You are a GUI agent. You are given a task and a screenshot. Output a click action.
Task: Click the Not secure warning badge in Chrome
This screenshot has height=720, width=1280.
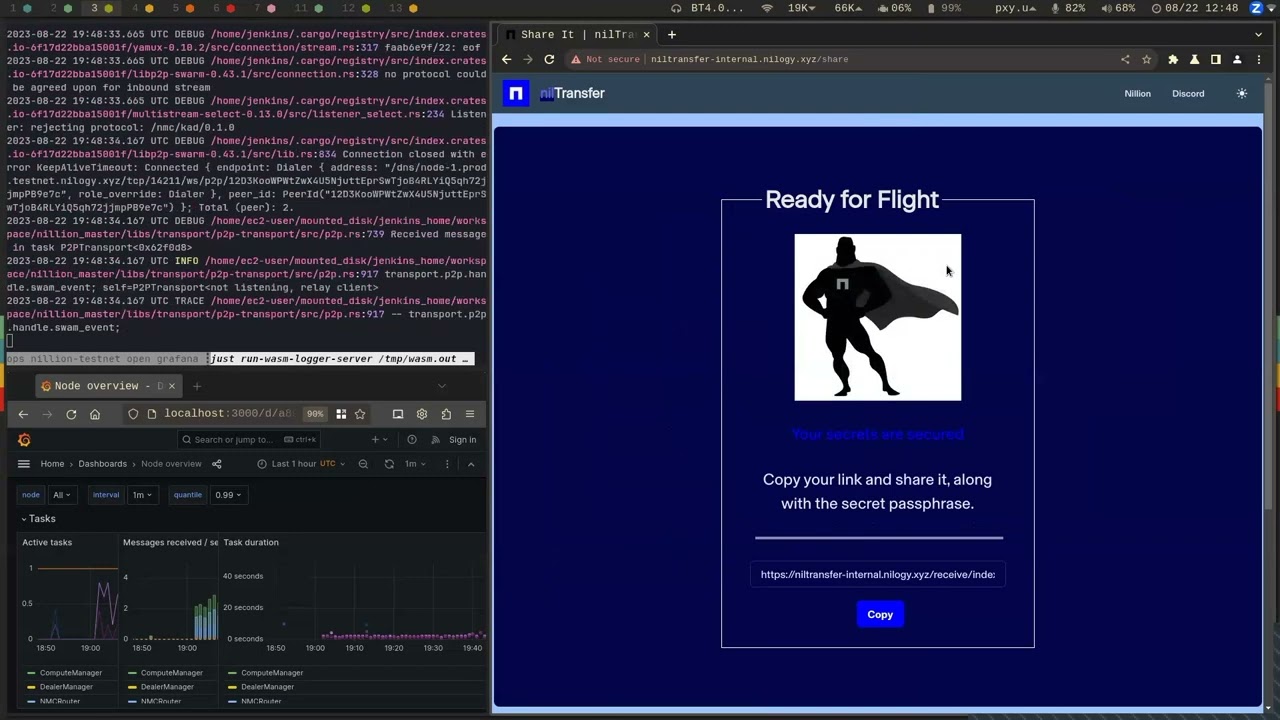pos(605,59)
